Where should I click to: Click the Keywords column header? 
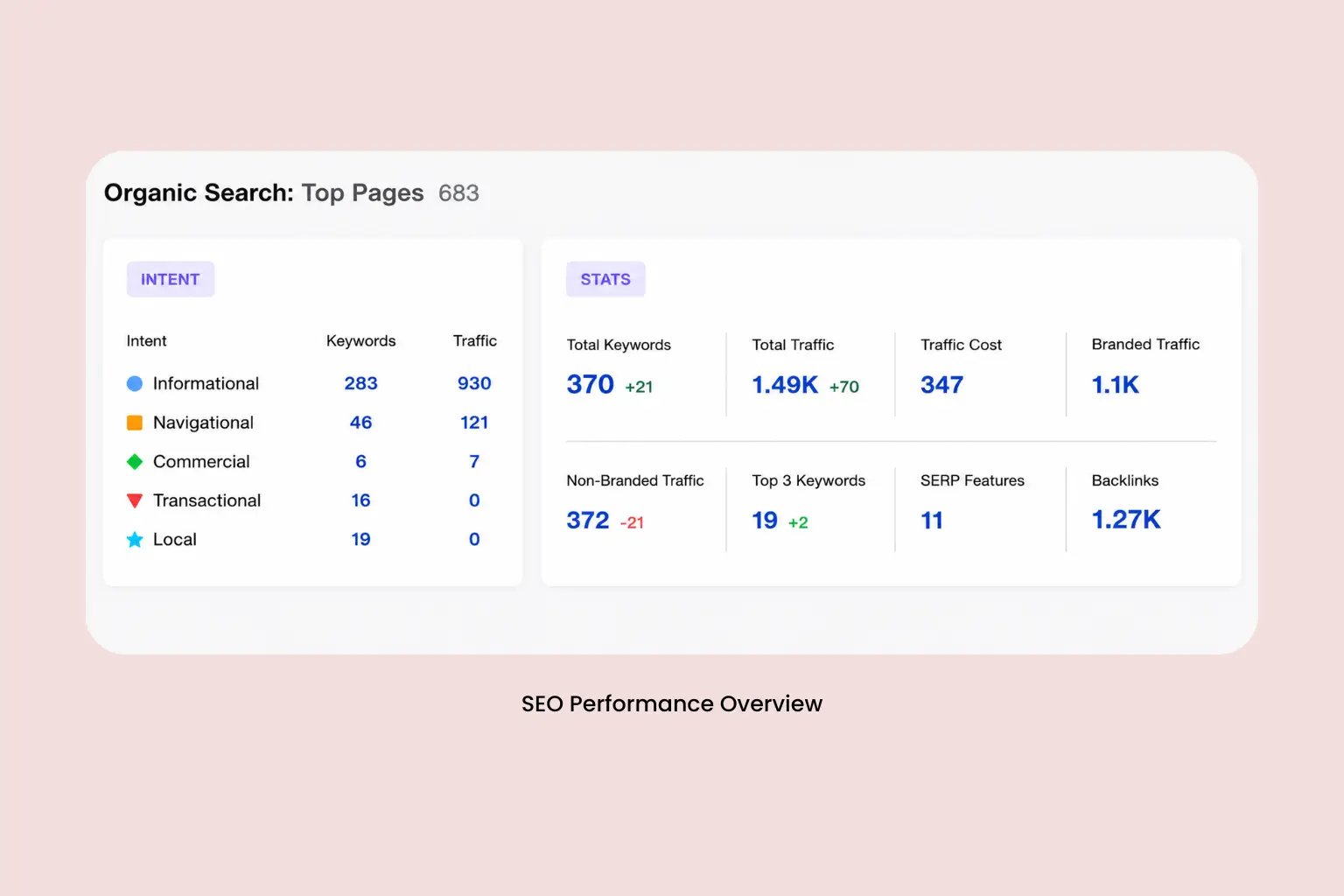click(x=360, y=340)
